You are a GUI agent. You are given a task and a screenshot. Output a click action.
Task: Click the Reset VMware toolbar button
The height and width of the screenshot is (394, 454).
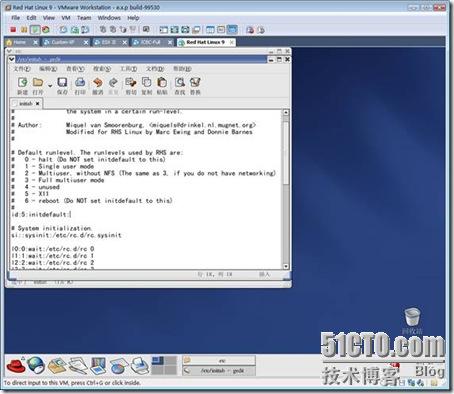[46, 30]
